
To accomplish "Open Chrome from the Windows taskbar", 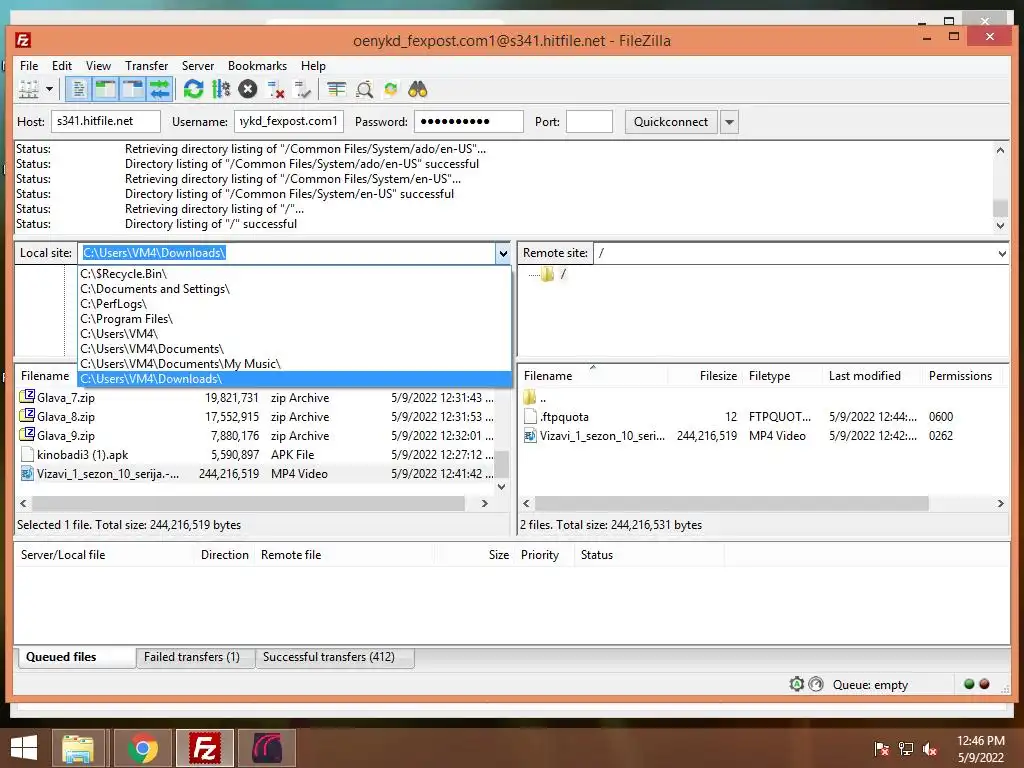I will coord(143,748).
